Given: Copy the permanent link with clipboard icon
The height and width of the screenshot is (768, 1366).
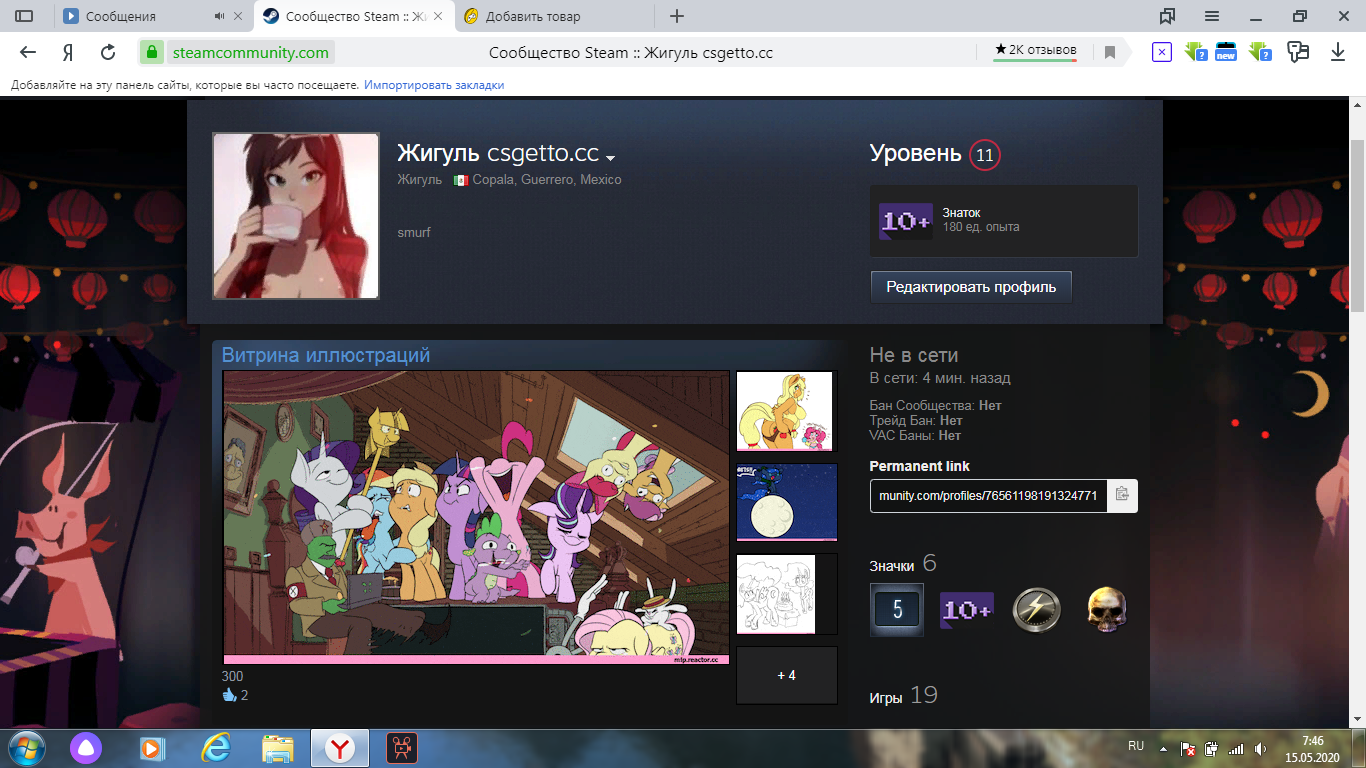Looking at the screenshot, I should coord(1122,495).
